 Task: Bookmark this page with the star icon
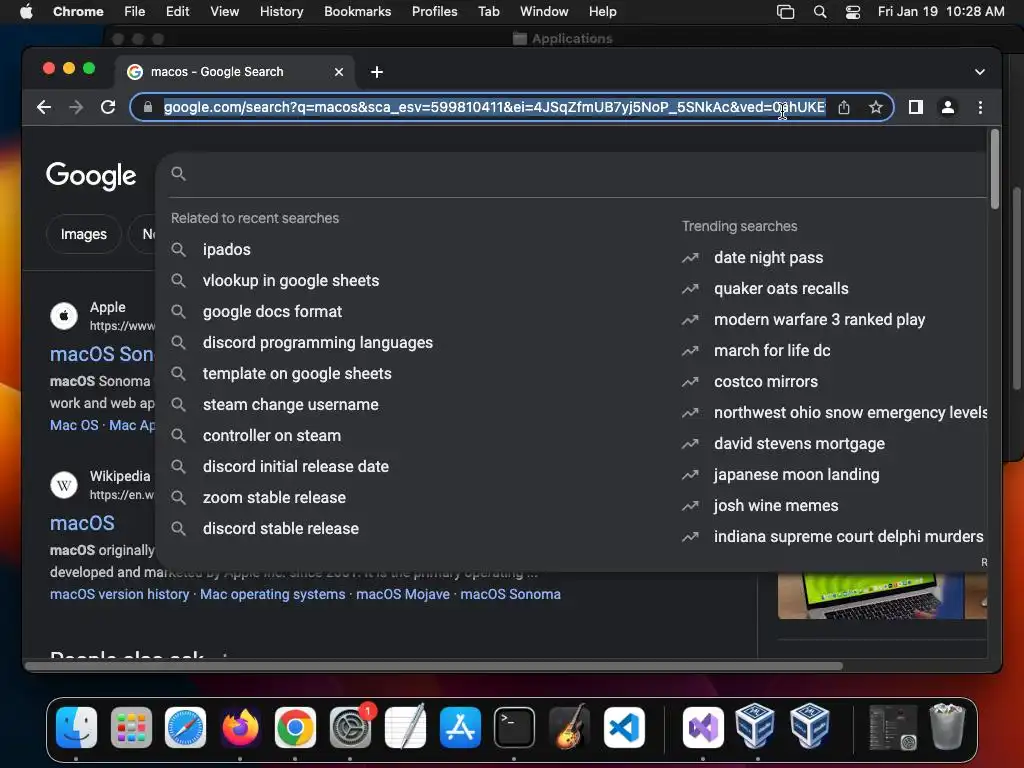pos(876,107)
